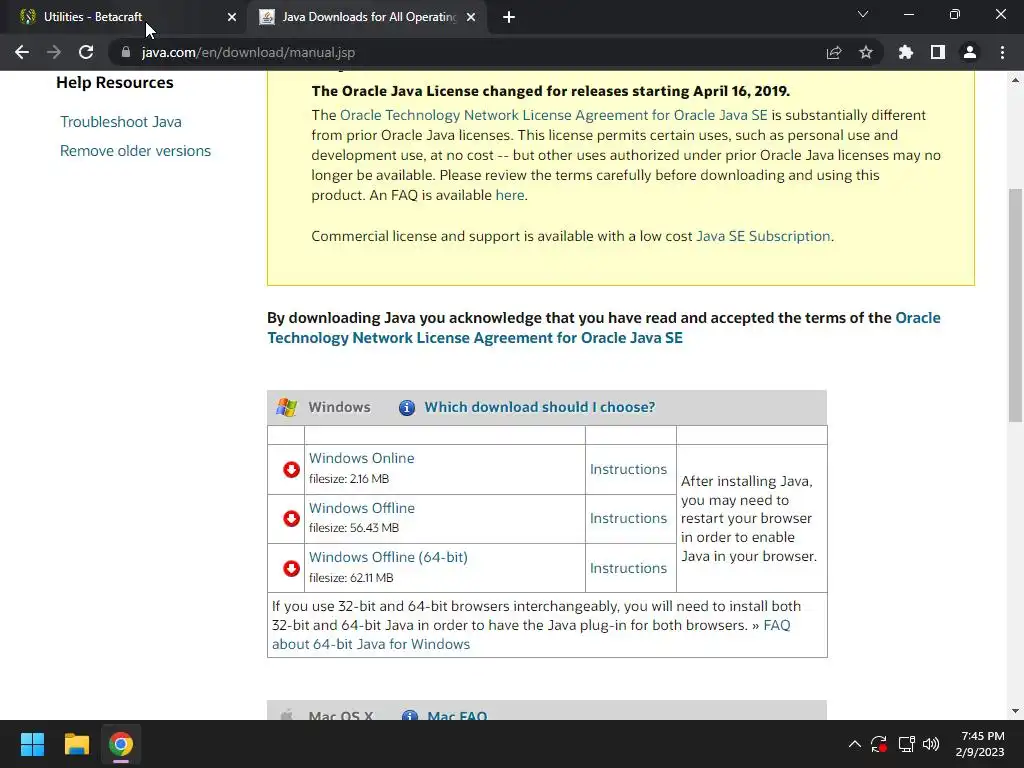Download Windows Offline (64-bit) link
The height and width of the screenshot is (768, 1024).
tap(388, 557)
